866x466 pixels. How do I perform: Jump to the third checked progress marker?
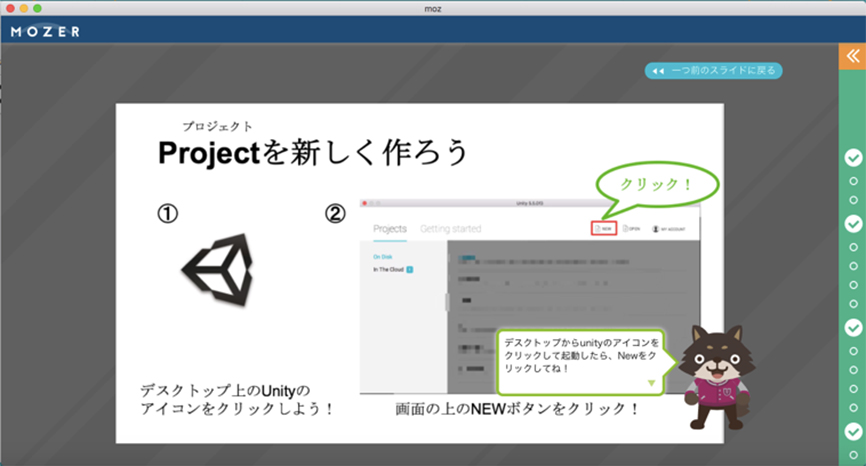coord(853,327)
